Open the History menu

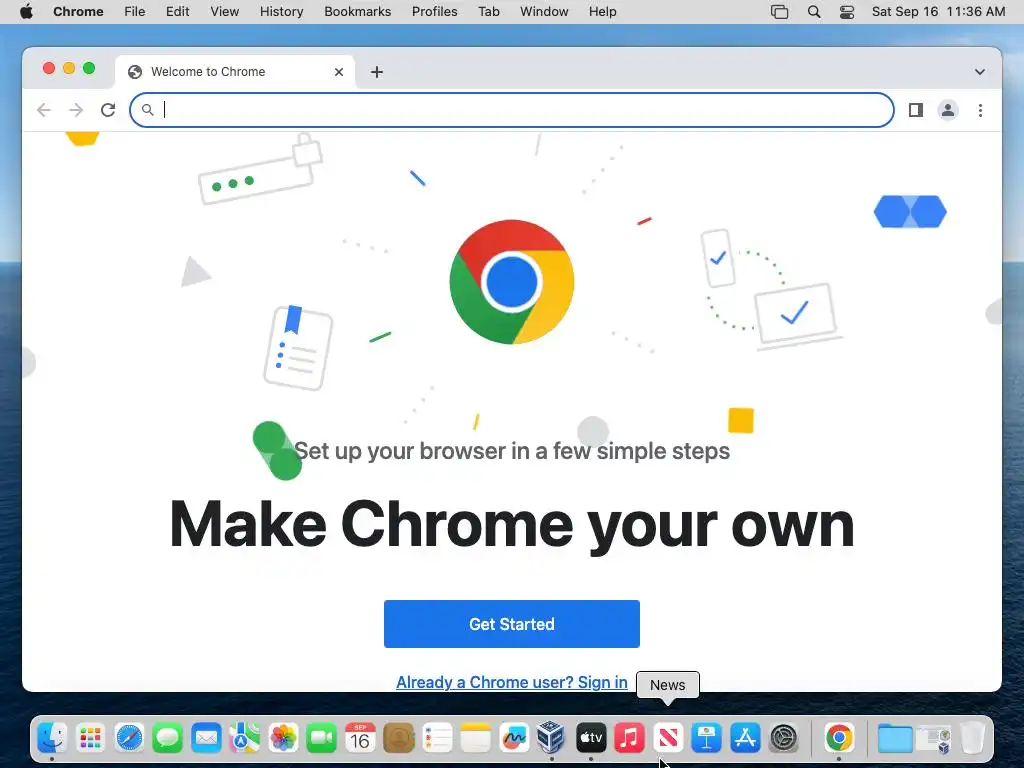[x=281, y=12]
